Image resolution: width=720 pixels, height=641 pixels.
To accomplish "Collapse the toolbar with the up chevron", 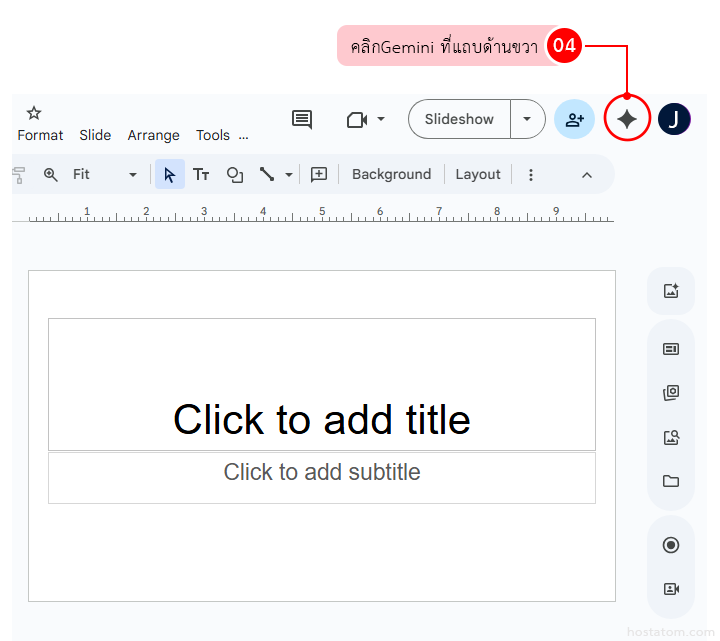I will click(x=587, y=175).
